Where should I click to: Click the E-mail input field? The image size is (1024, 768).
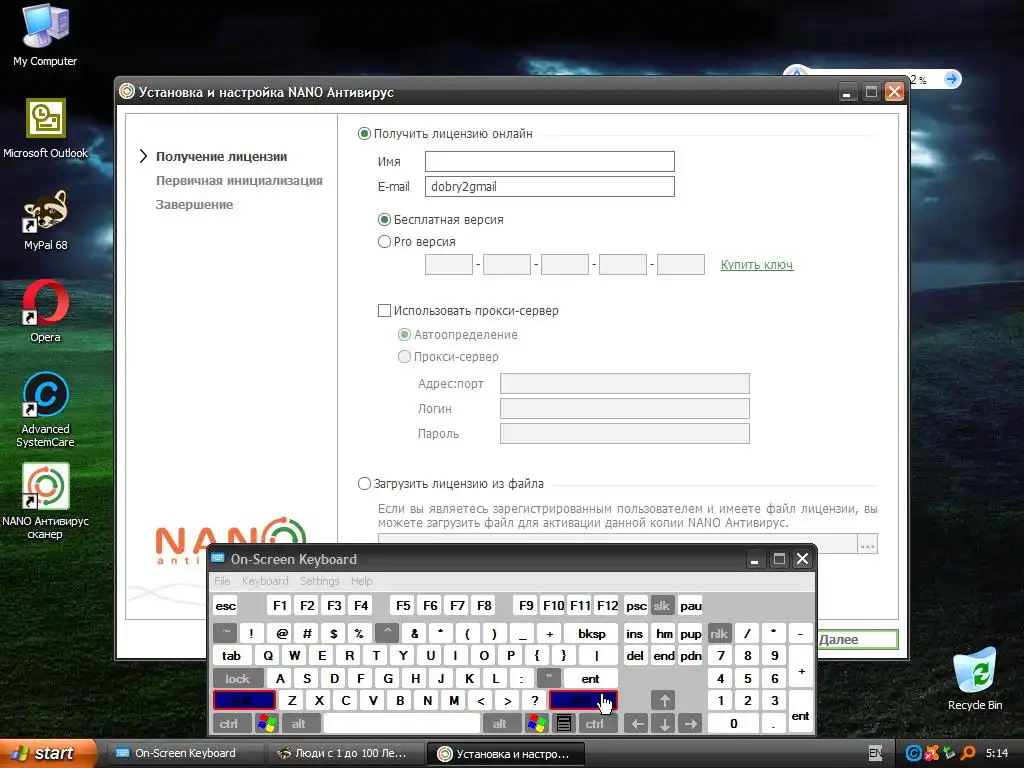point(549,186)
